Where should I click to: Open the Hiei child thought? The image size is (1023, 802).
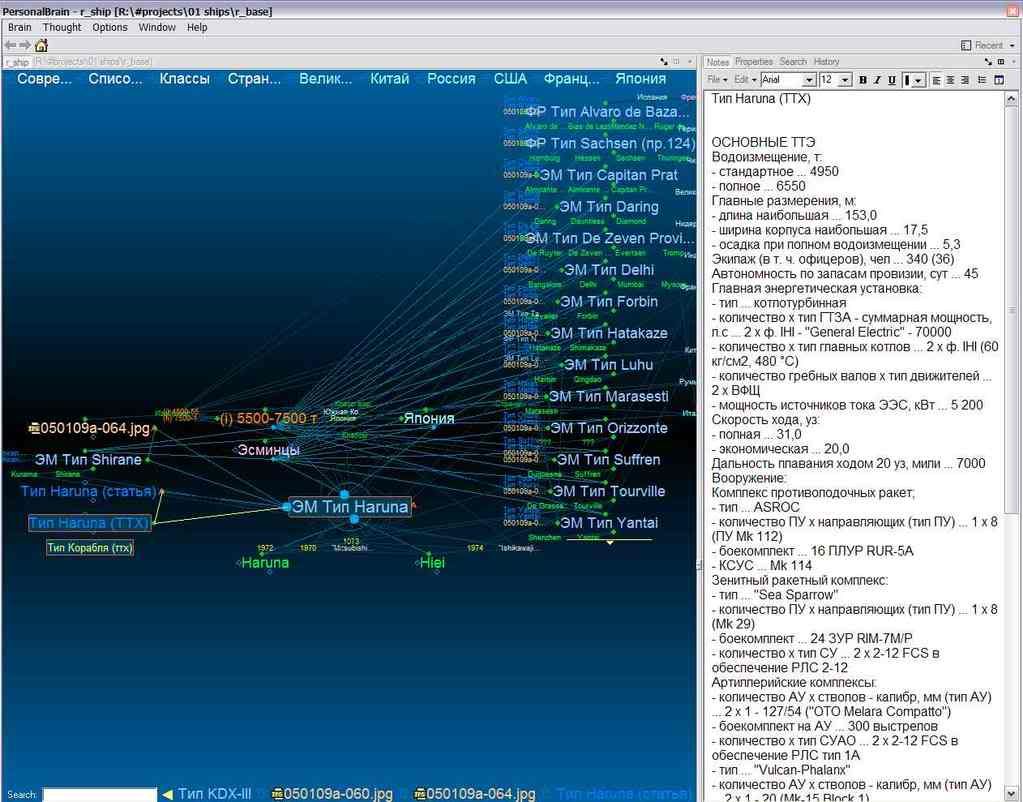pyautogui.click(x=432, y=563)
